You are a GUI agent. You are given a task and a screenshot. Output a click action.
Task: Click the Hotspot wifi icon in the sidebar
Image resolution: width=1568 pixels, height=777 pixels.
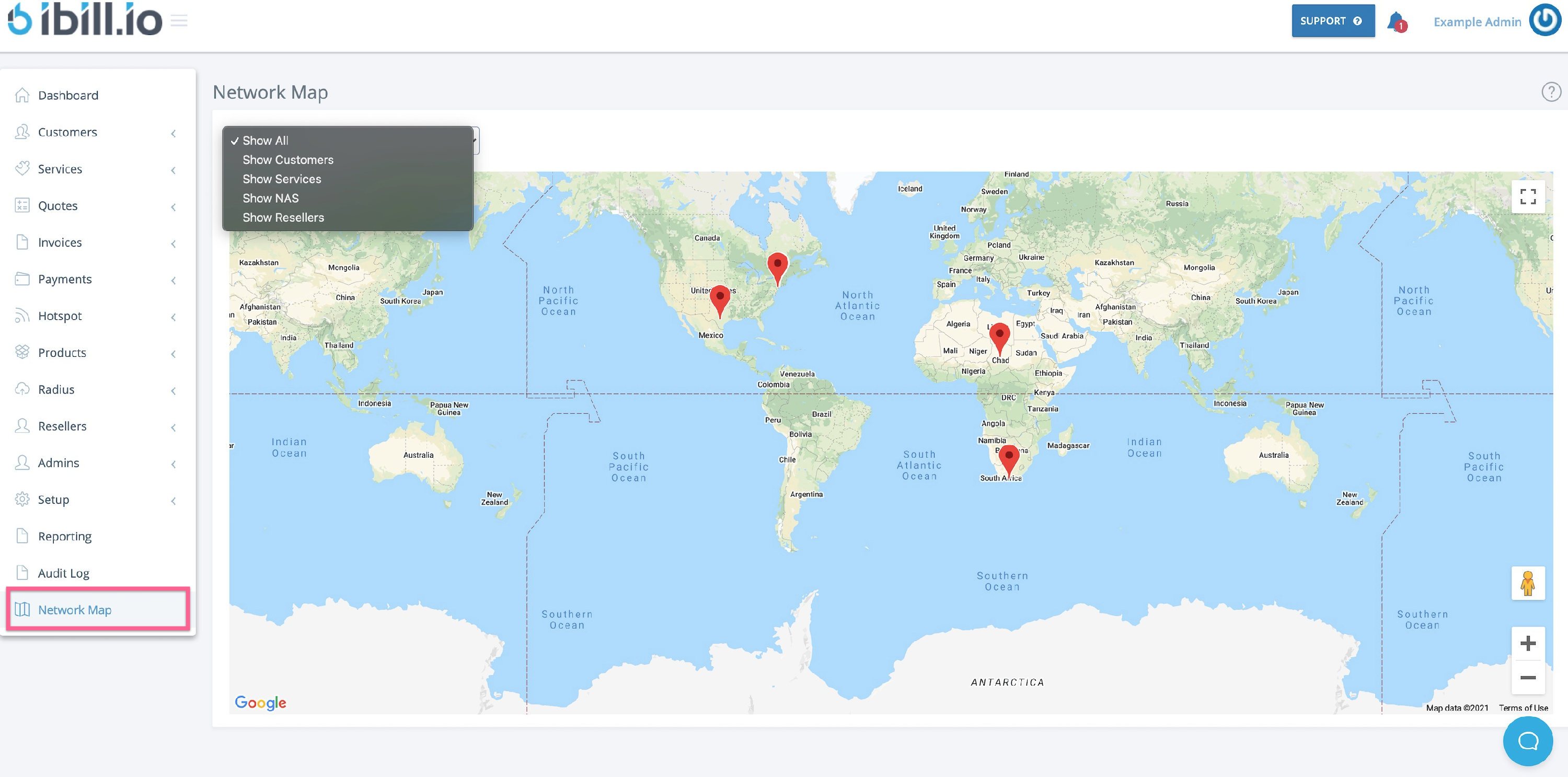tap(22, 315)
